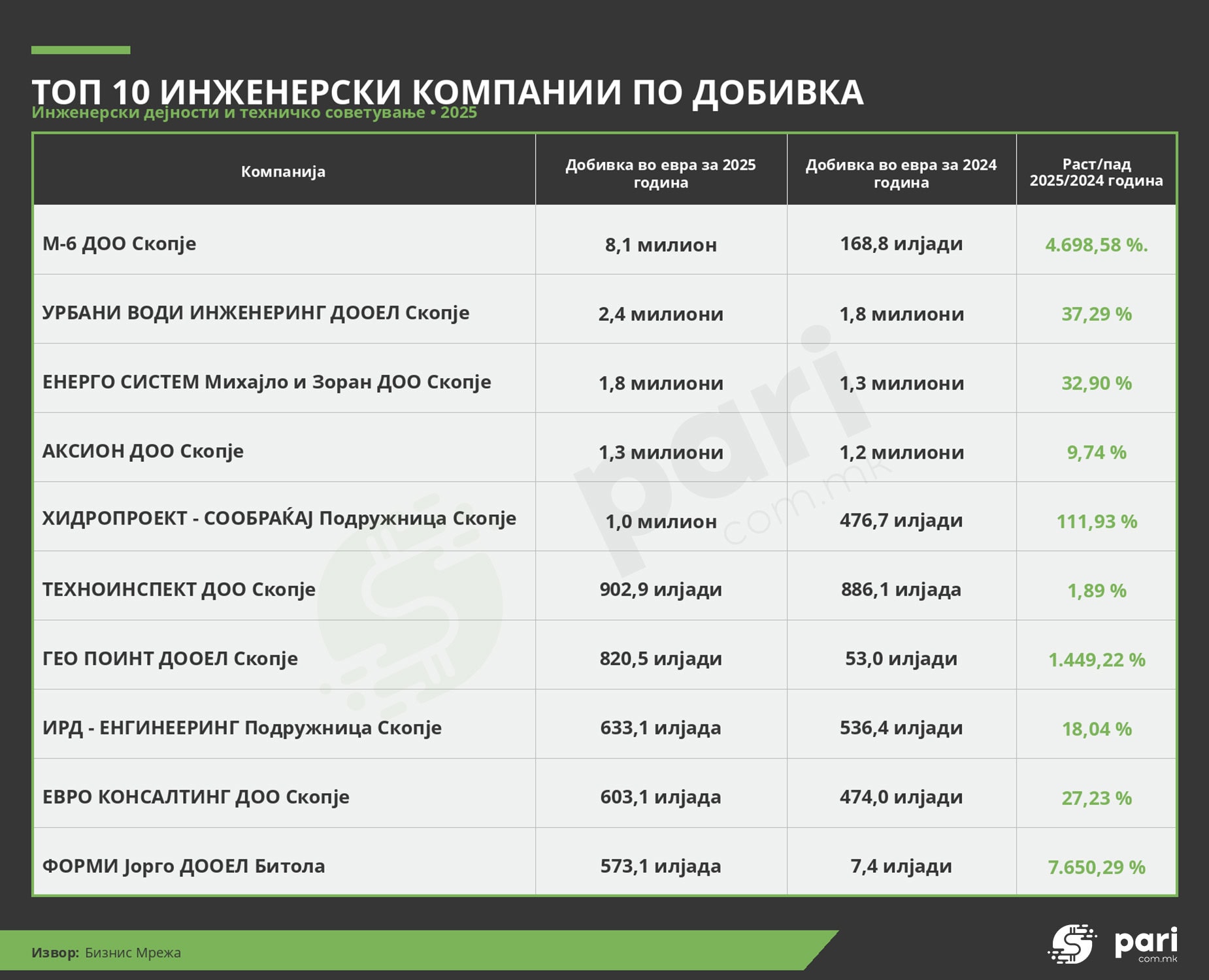Select company name 'ЕВРО КОНСАЛТИНГ ДОО Скопје'
The width and height of the screenshot is (1209, 980).
(x=195, y=798)
